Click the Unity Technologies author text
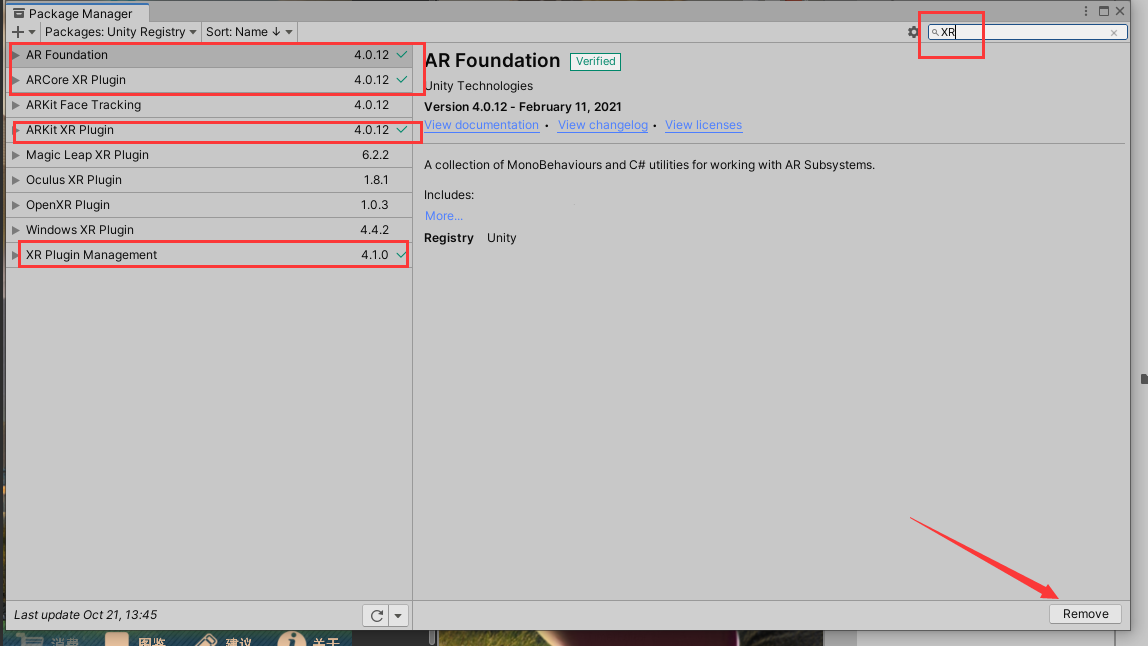1148x646 pixels. pyautogui.click(x=479, y=86)
